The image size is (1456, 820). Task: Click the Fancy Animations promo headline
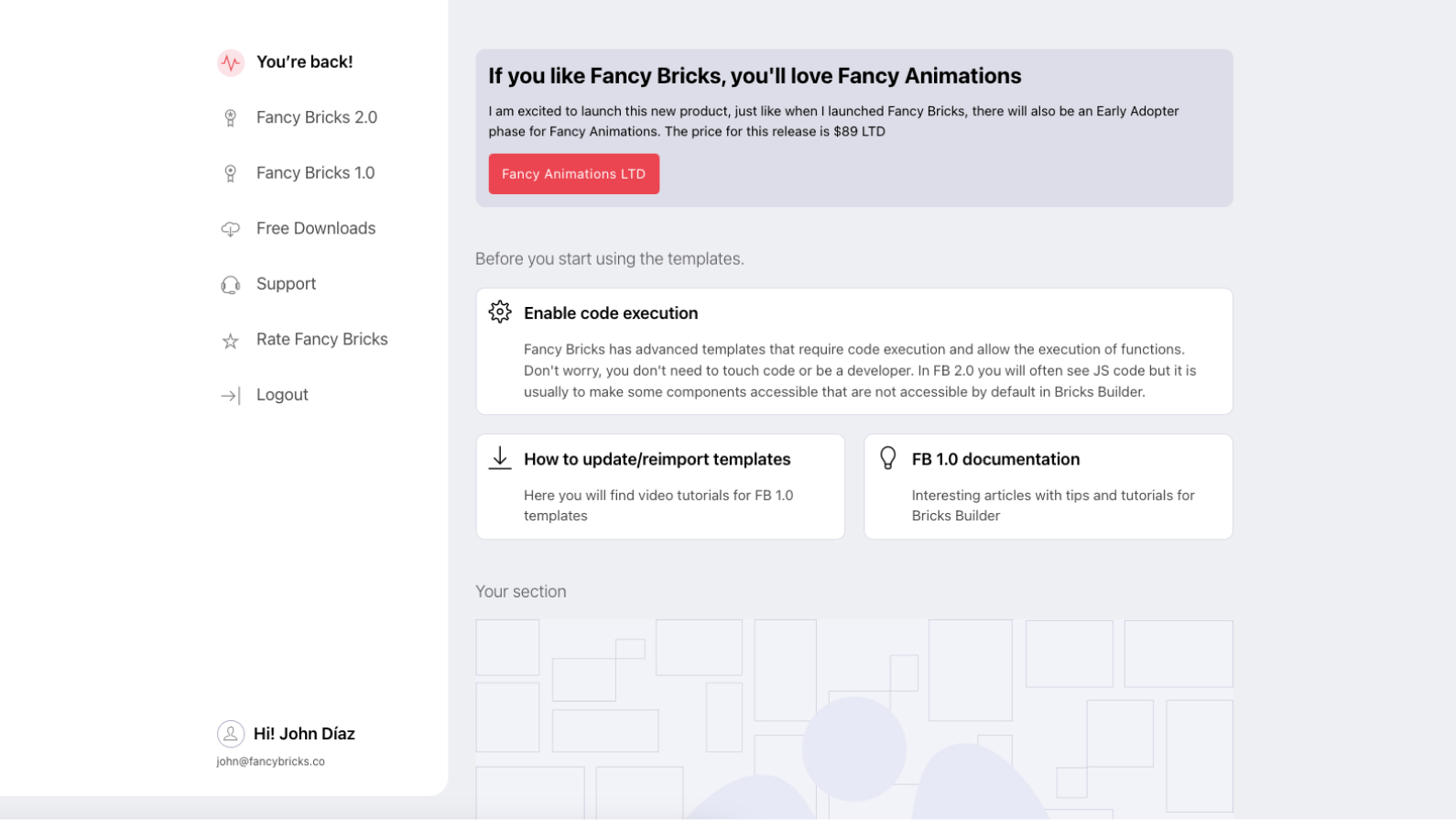coord(755,76)
